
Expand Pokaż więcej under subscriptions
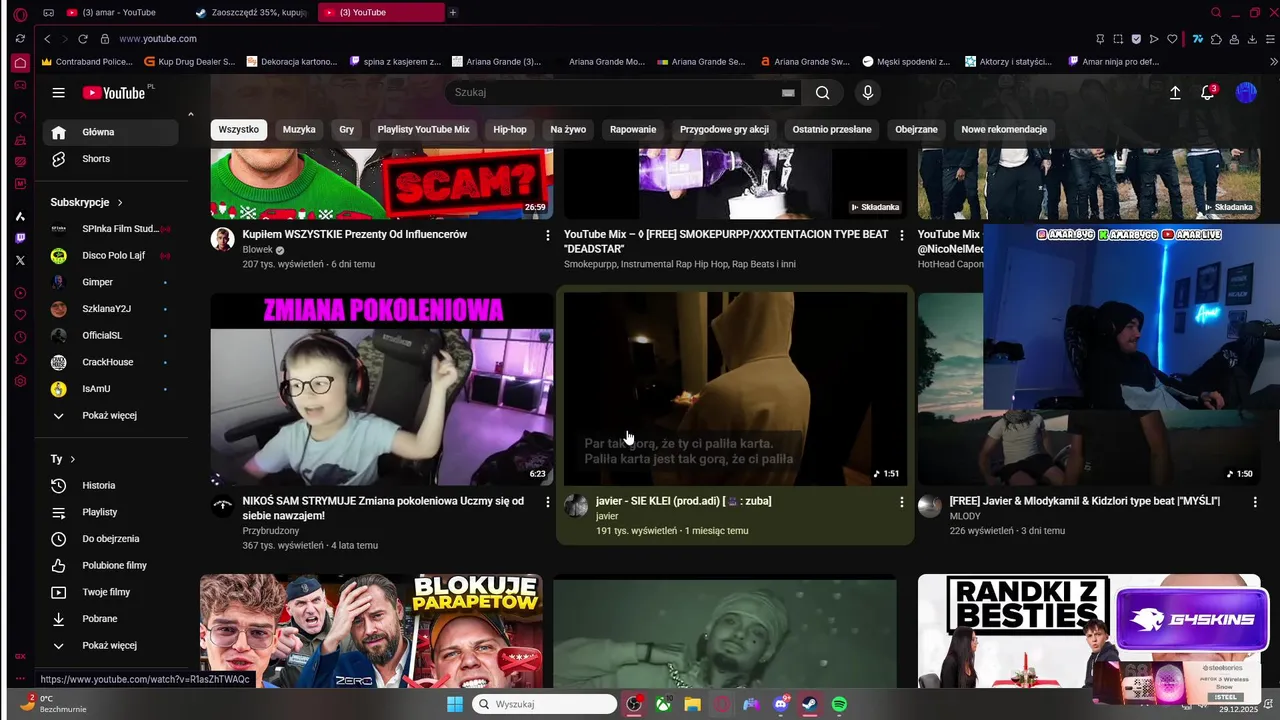(x=110, y=416)
